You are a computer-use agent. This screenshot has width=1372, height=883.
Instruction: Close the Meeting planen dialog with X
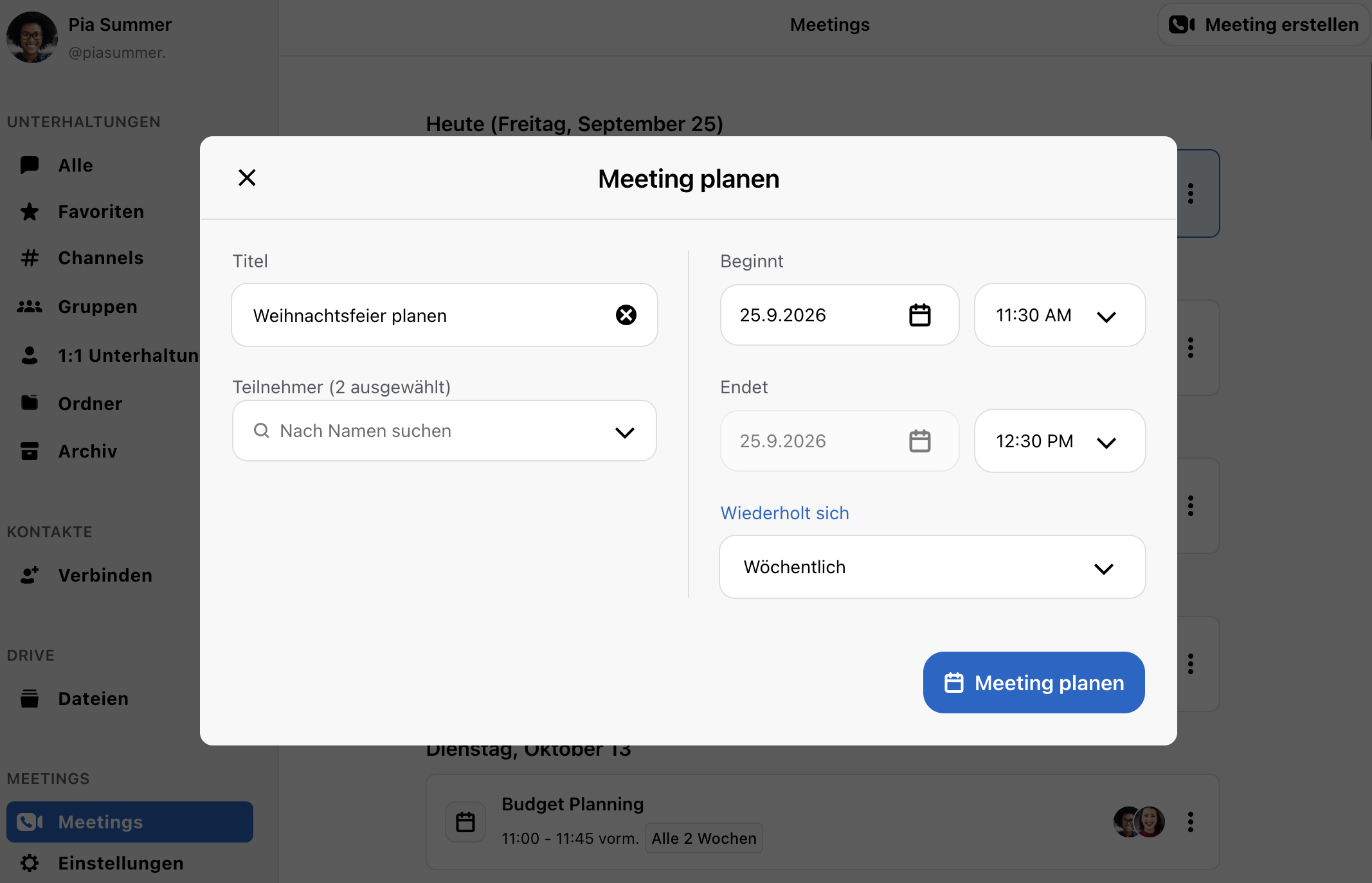[247, 178]
